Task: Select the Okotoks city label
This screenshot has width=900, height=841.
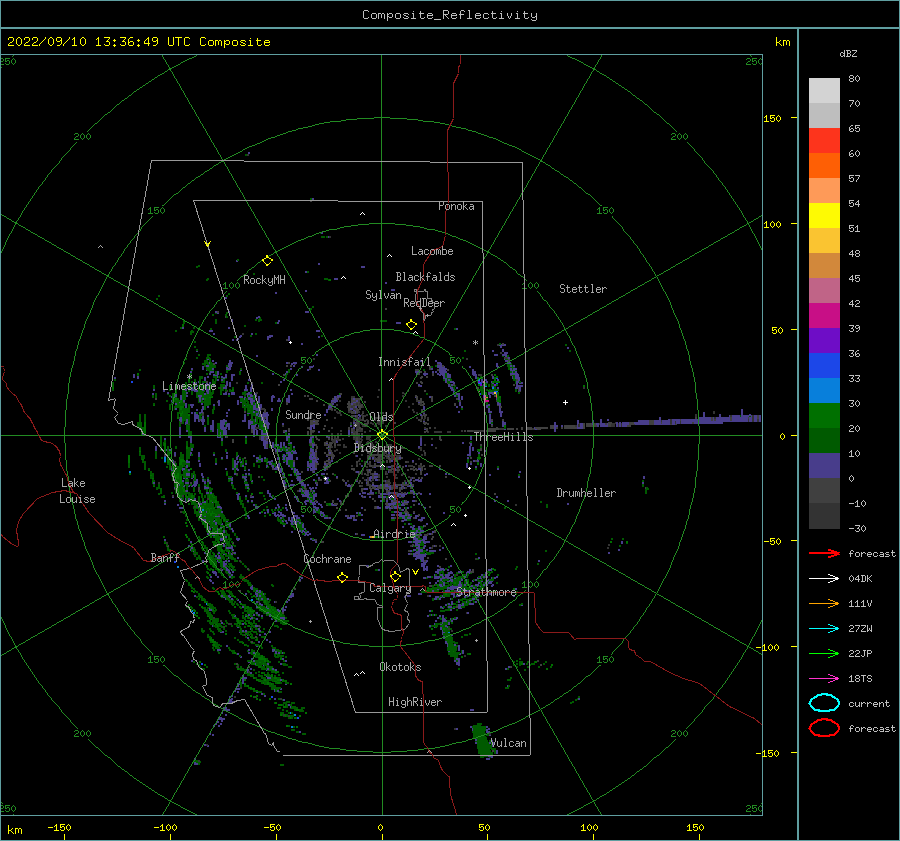Action: [400, 667]
